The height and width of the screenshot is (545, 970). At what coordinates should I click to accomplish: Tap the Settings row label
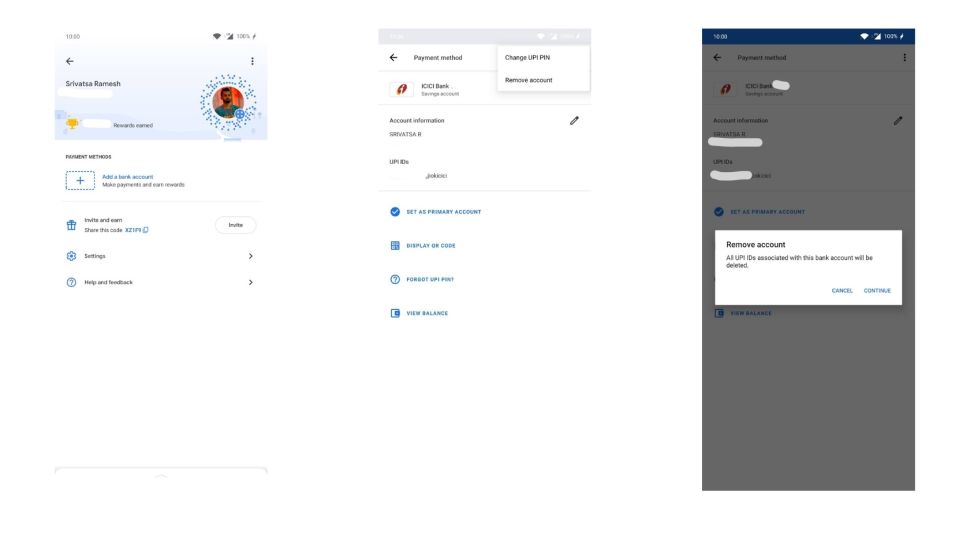pyautogui.click(x=95, y=256)
